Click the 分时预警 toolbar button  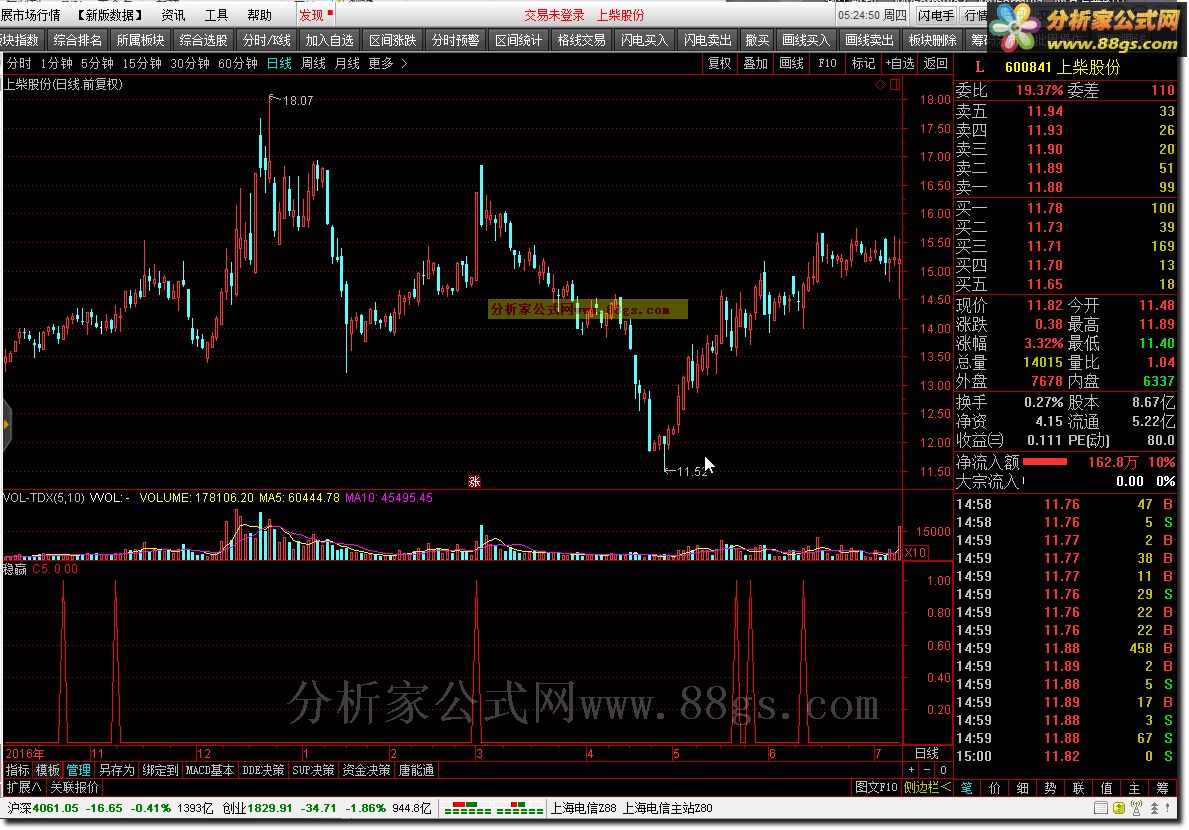[456, 40]
